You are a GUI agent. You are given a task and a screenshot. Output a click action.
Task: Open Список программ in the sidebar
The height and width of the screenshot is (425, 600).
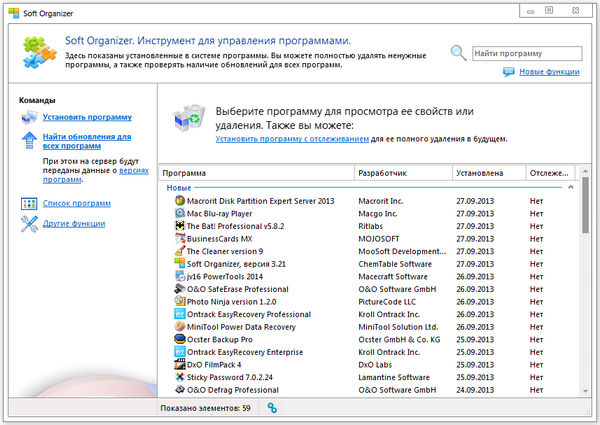click(76, 203)
